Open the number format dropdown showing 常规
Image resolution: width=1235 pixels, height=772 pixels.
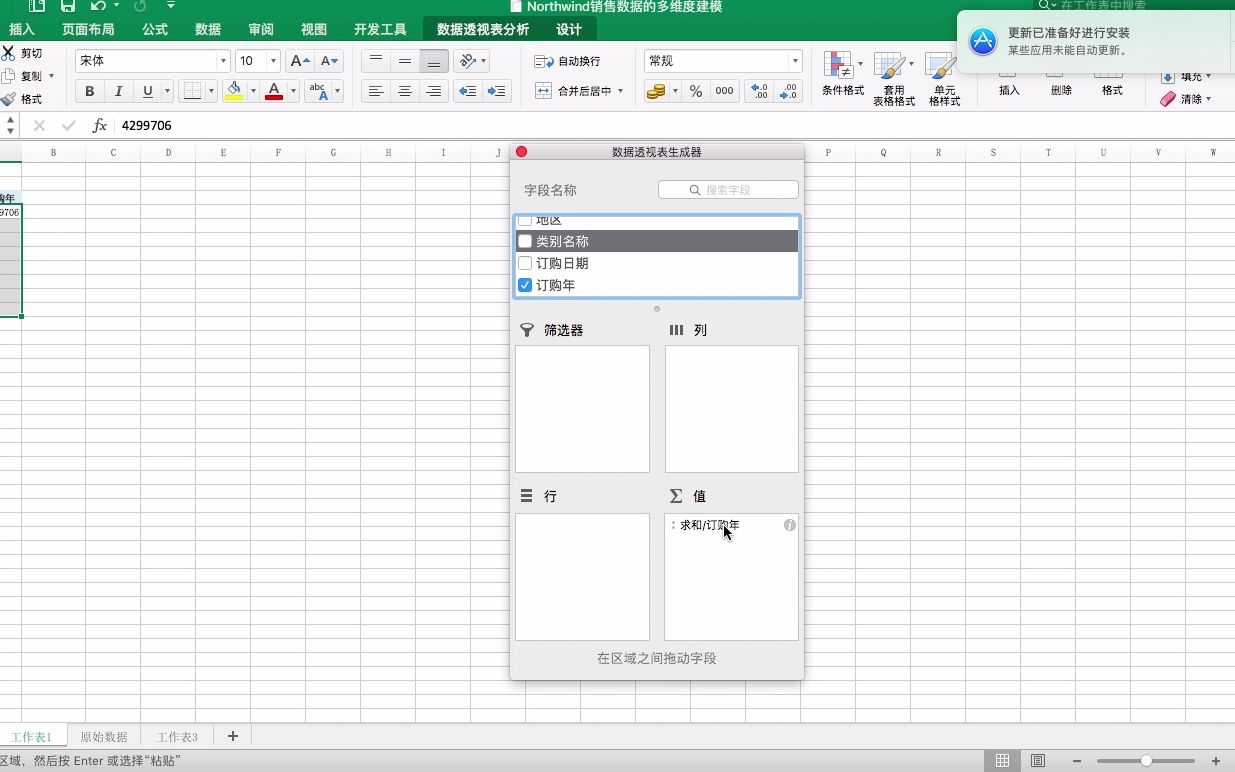click(x=794, y=60)
